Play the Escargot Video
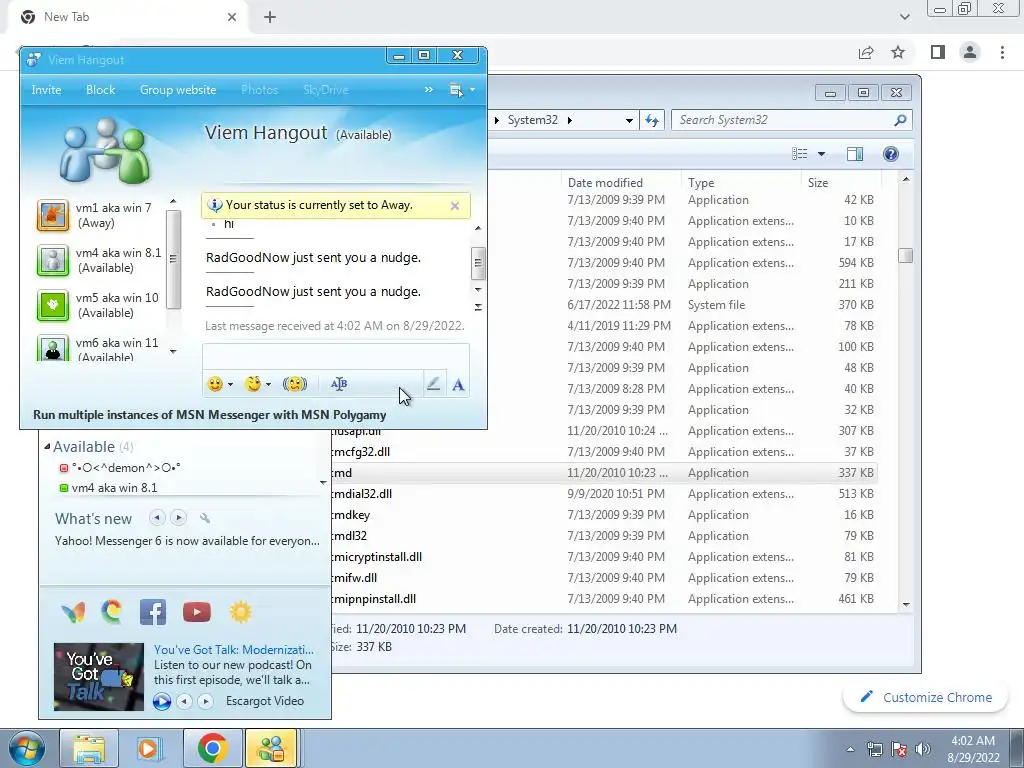The image size is (1024, 768). pyautogui.click(x=162, y=701)
